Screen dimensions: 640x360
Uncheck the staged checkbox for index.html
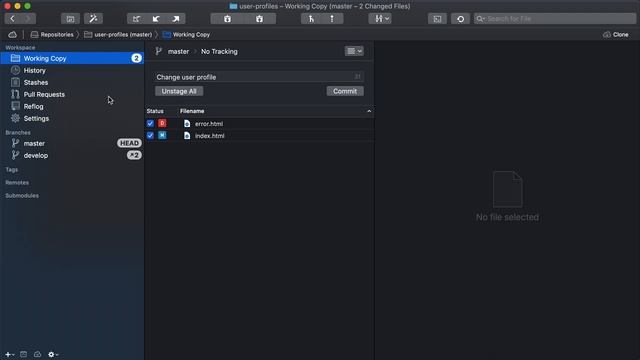click(150, 136)
